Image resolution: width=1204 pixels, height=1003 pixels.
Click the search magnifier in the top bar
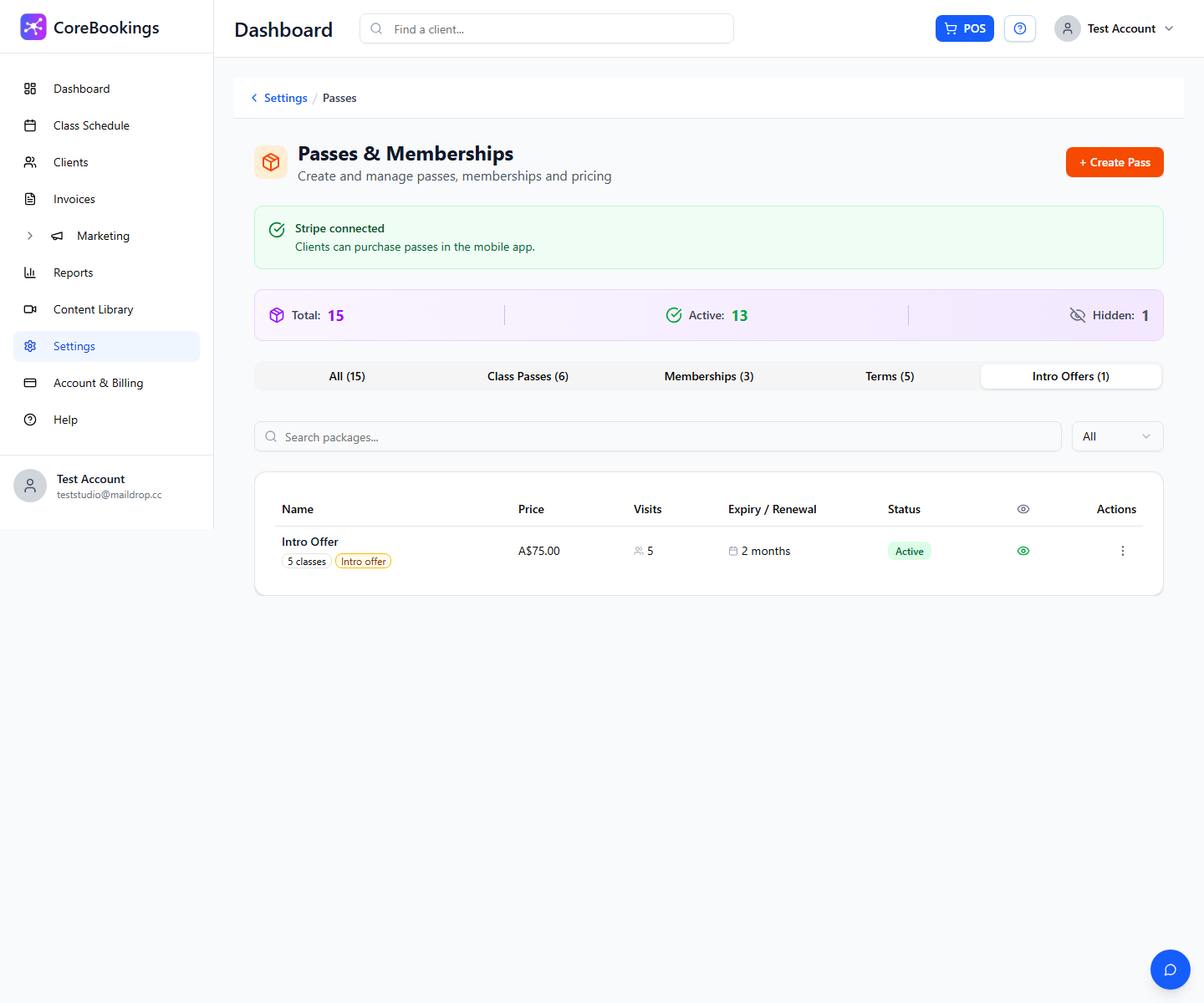[377, 28]
